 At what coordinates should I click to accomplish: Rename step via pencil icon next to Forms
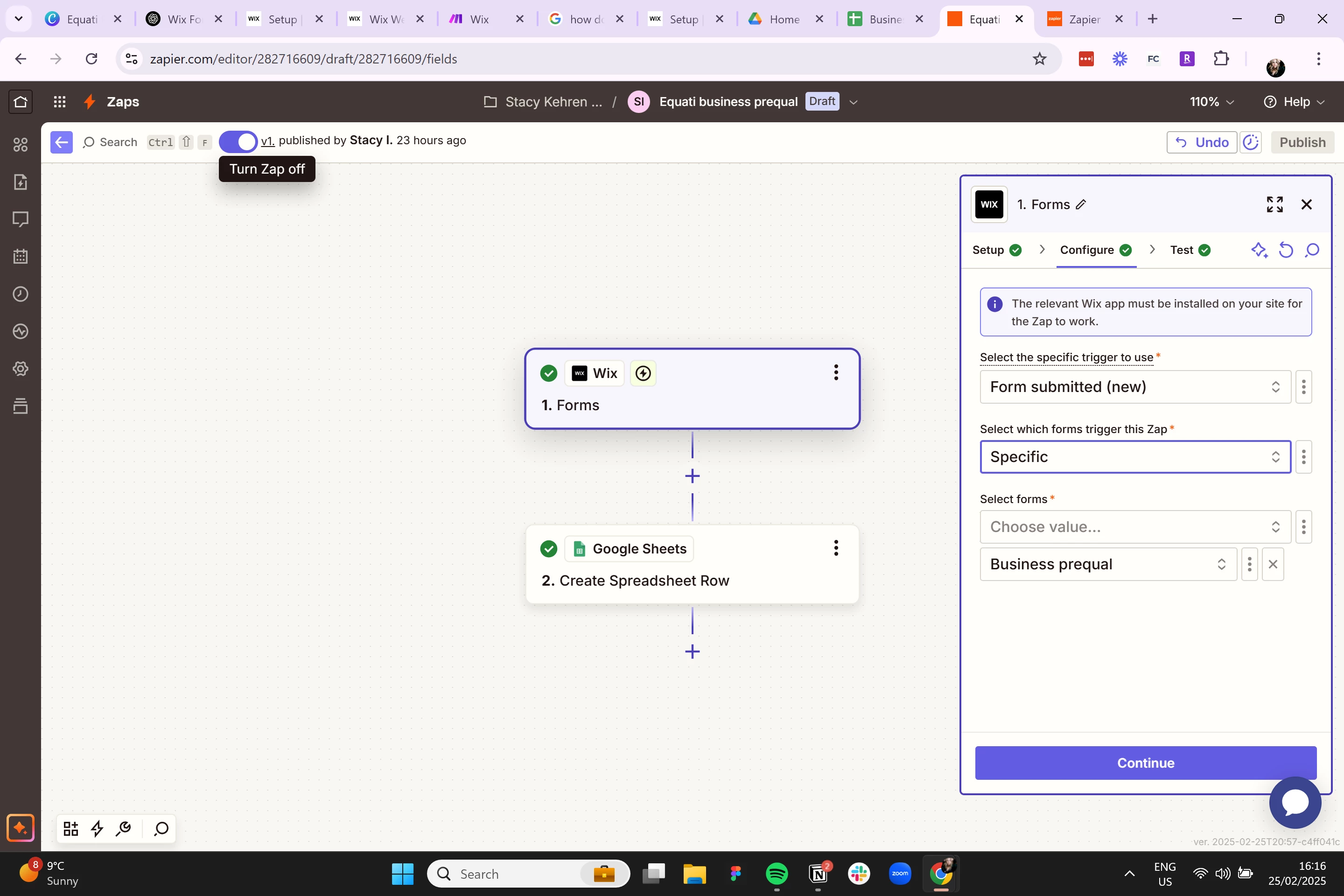pyautogui.click(x=1081, y=204)
